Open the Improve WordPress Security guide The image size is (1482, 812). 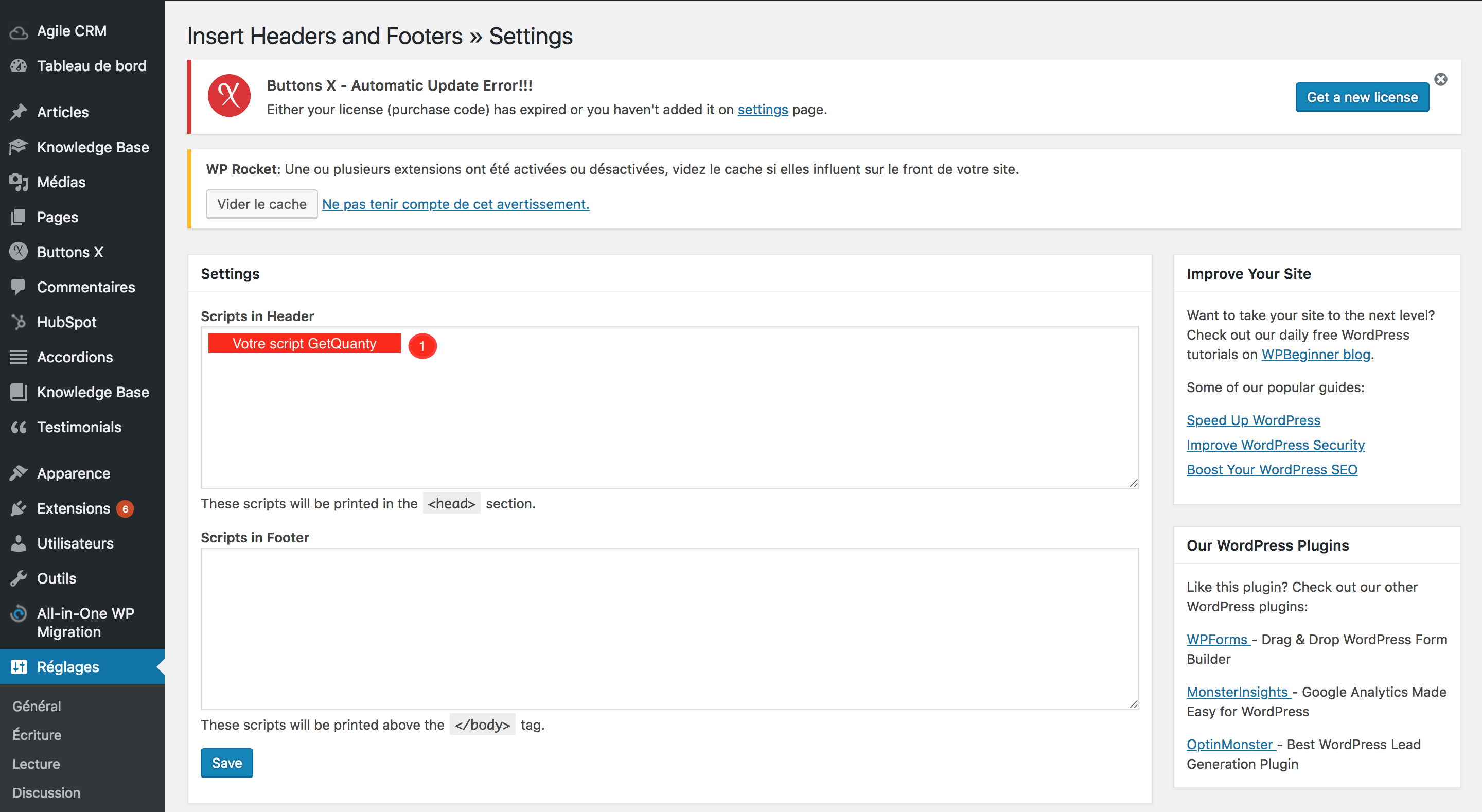pos(1276,445)
